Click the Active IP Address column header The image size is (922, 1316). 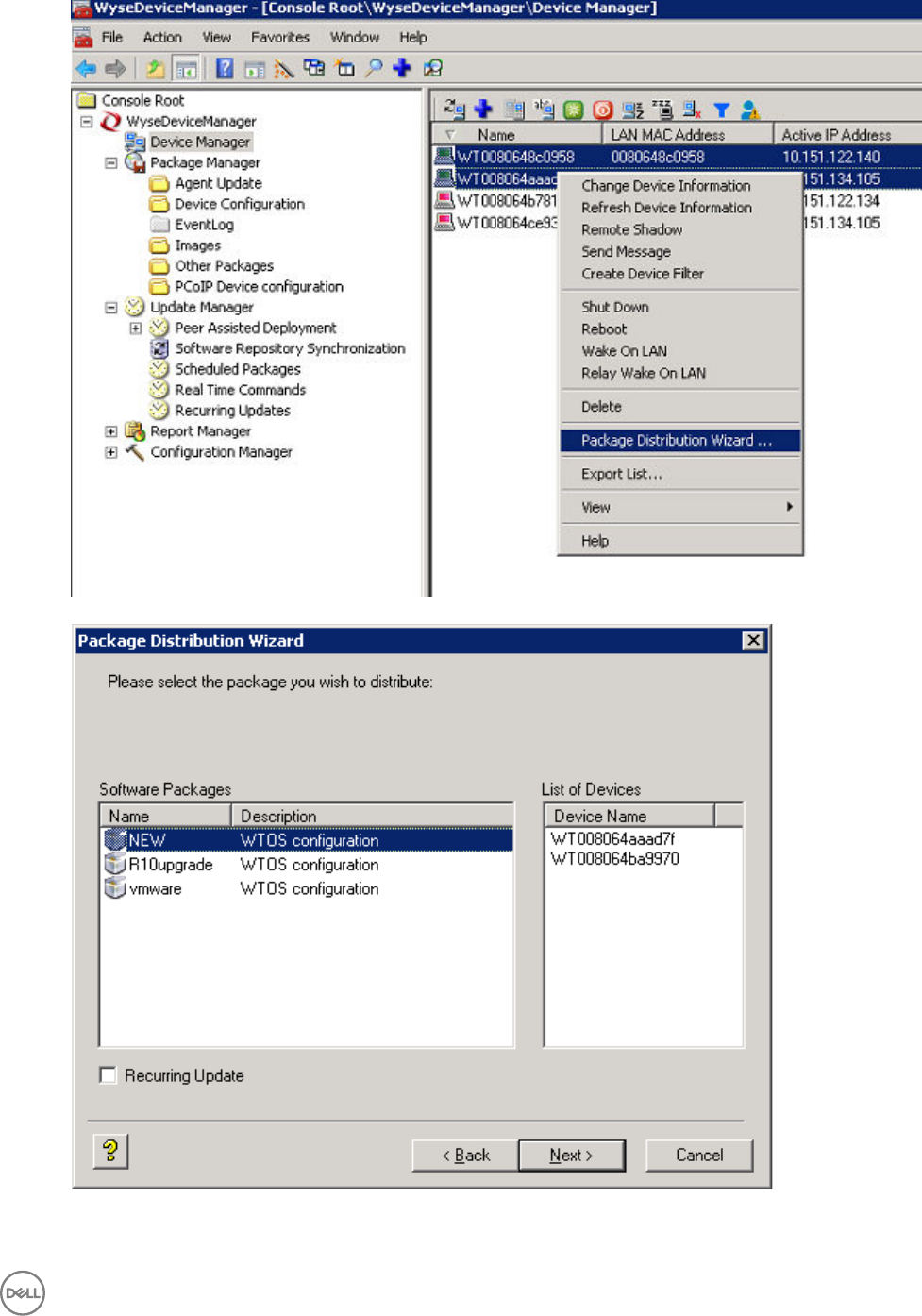[x=847, y=135]
